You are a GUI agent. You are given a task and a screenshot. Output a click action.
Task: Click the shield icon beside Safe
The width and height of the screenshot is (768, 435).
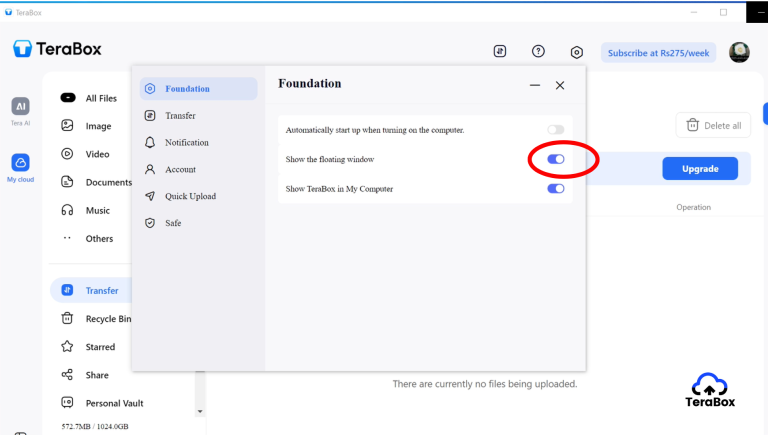tap(150, 223)
